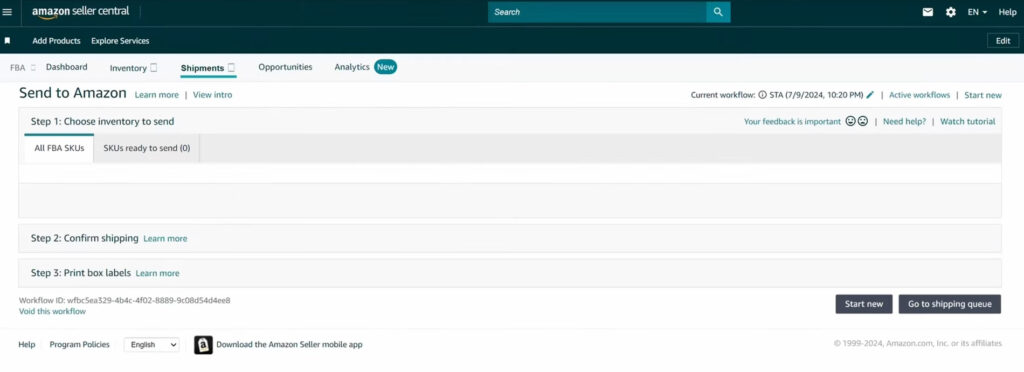Click Learn more beside Send to Amazon
The width and height of the screenshot is (1024, 372).
[x=157, y=95]
